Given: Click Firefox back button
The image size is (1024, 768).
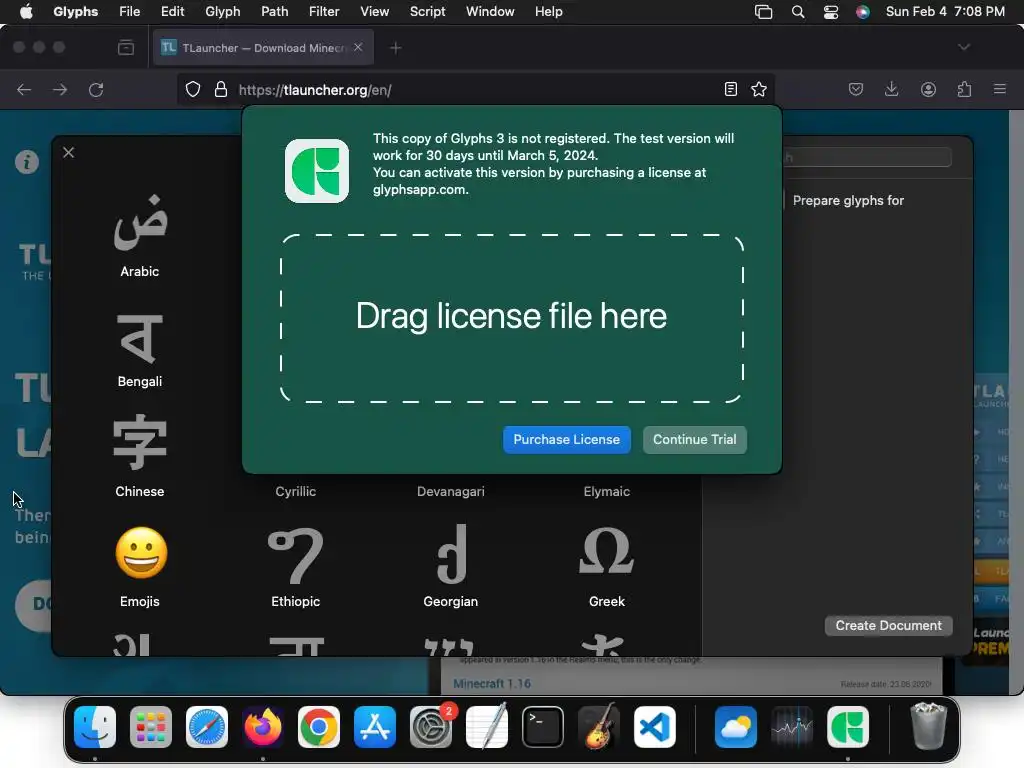Looking at the screenshot, I should [24, 89].
